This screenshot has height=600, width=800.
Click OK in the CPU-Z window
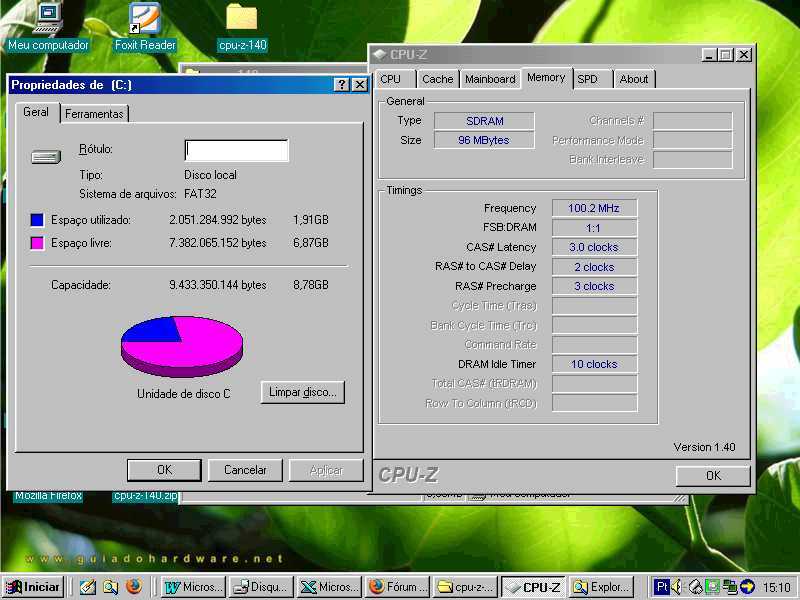713,476
